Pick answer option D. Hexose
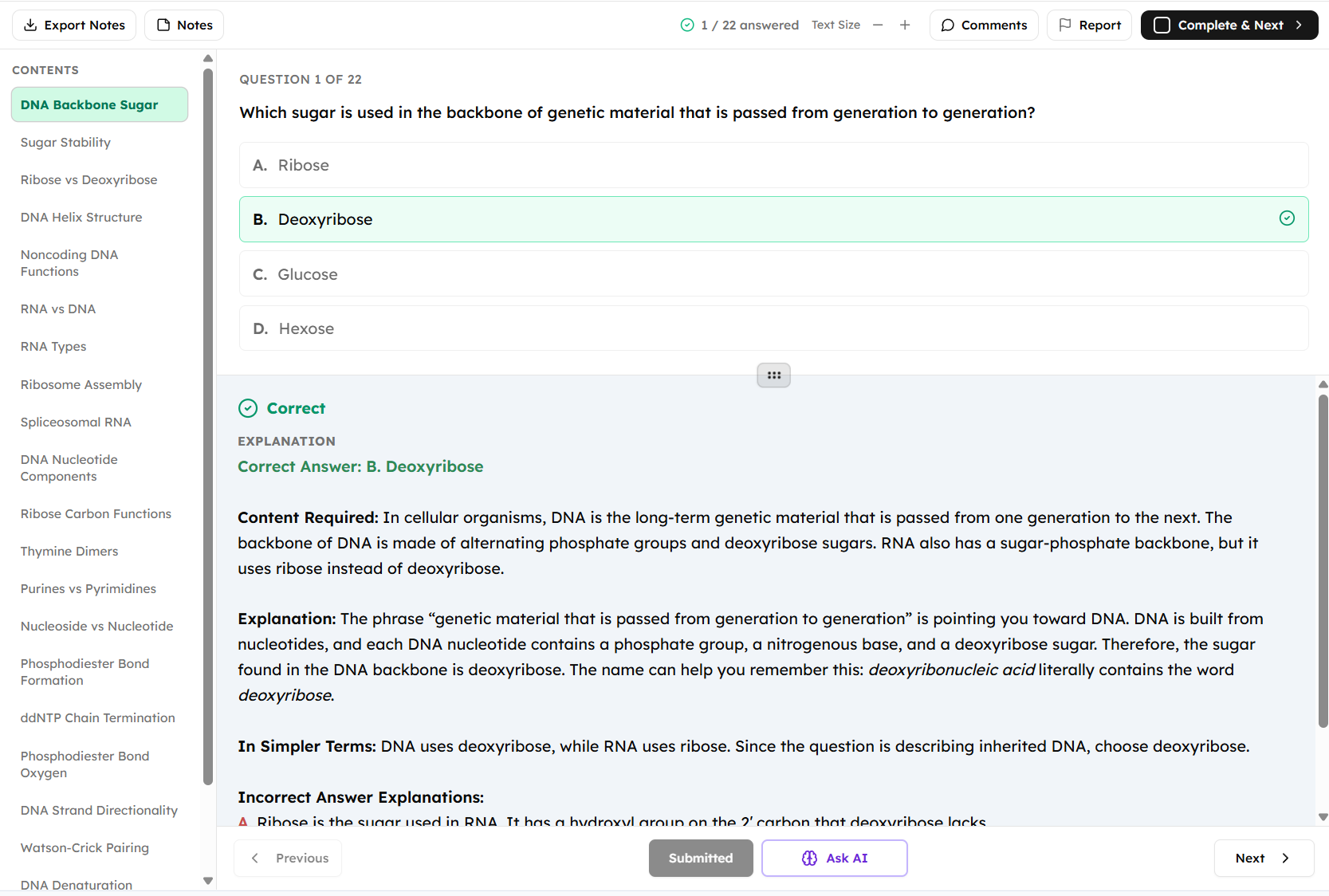Screen dimensions: 1329x896 [x=773, y=328]
